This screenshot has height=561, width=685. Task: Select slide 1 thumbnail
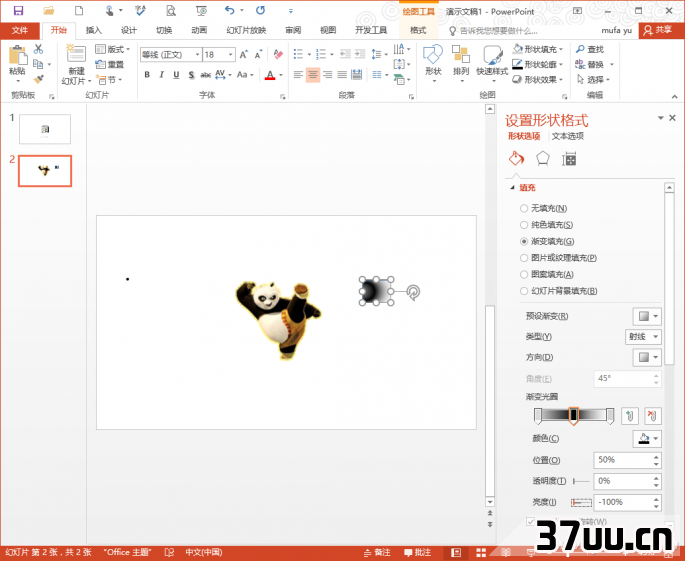tap(45, 129)
